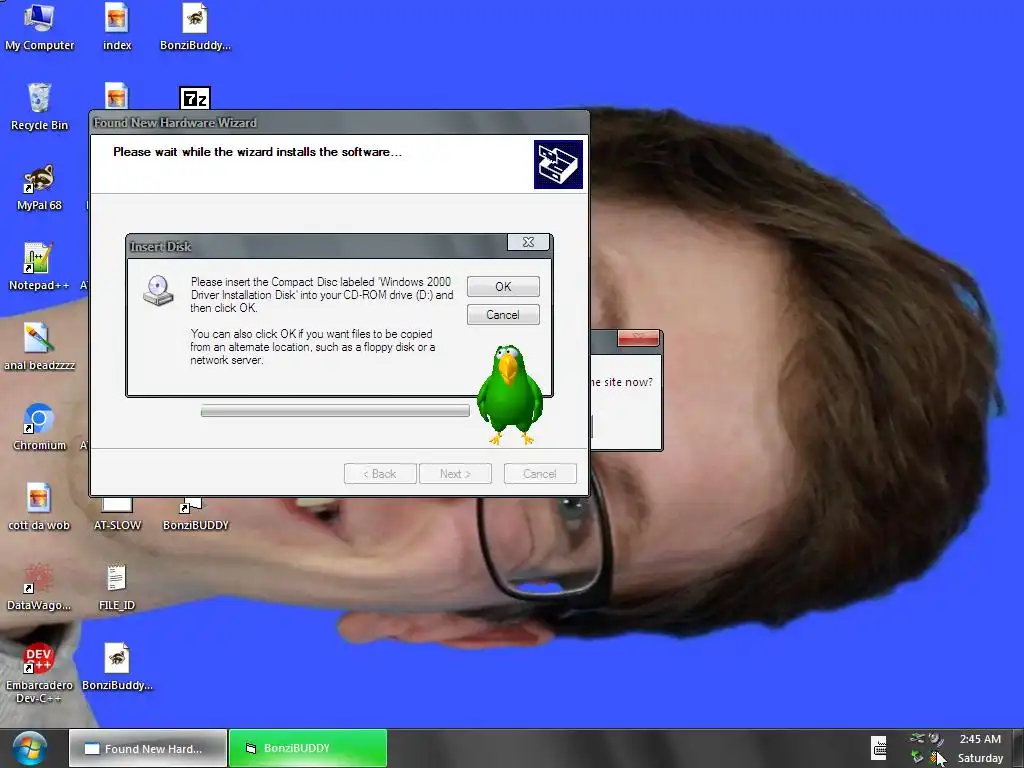Image resolution: width=1024 pixels, height=768 pixels.
Task: Switch to the BonziBUDDY taskbar button
Action: 308,748
